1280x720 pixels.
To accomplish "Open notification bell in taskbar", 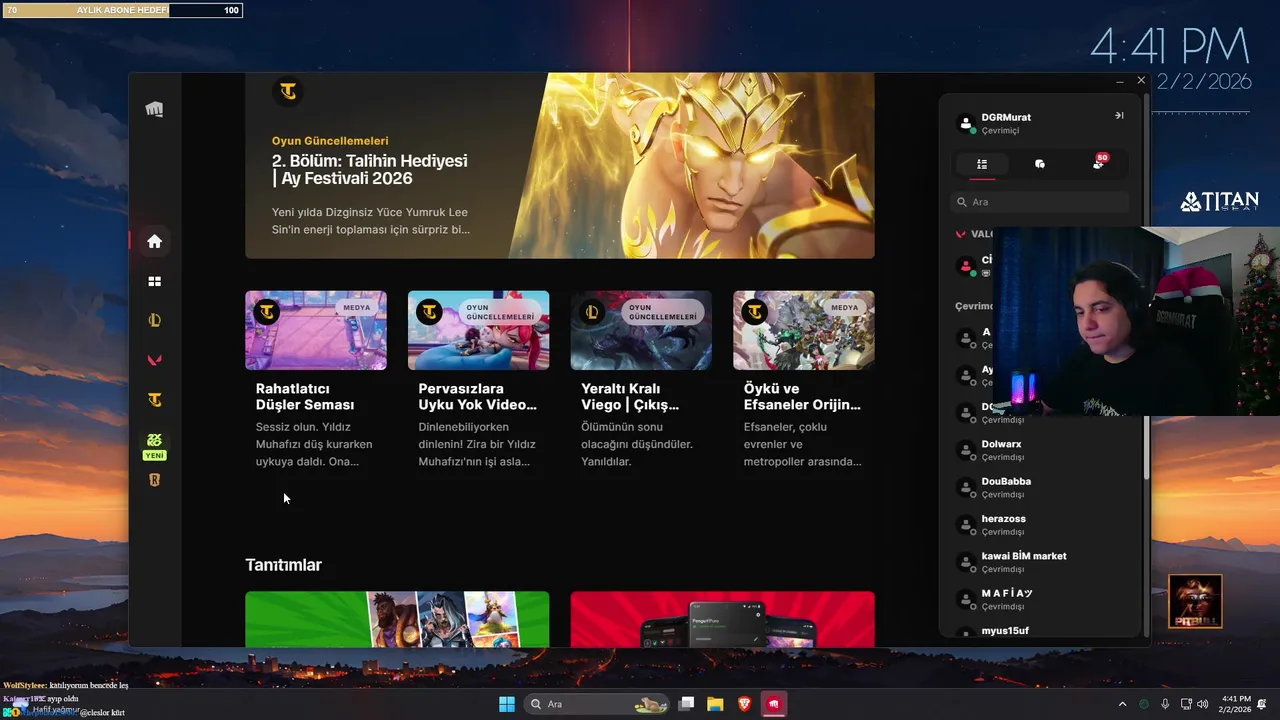I will (x=1263, y=704).
